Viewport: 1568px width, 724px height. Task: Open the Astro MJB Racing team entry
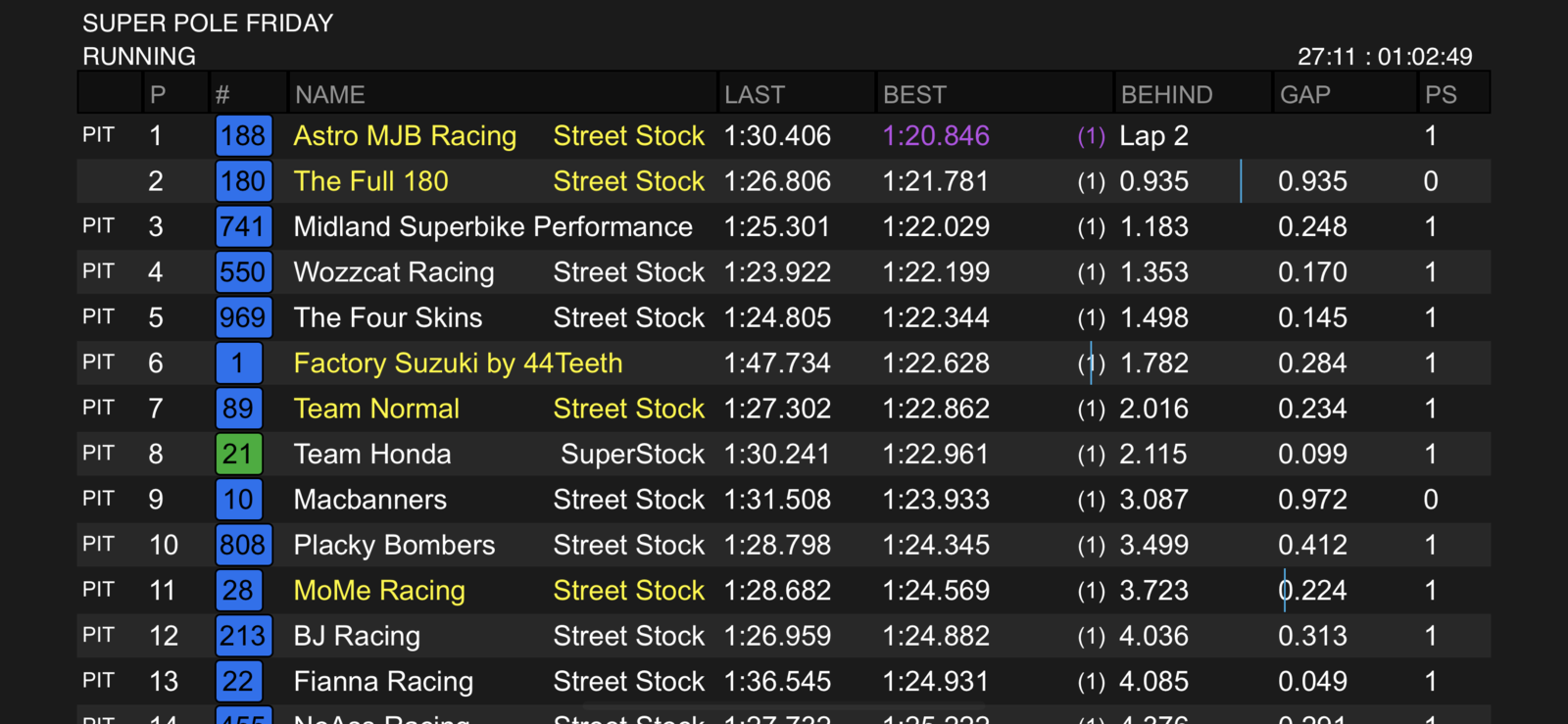405,136
